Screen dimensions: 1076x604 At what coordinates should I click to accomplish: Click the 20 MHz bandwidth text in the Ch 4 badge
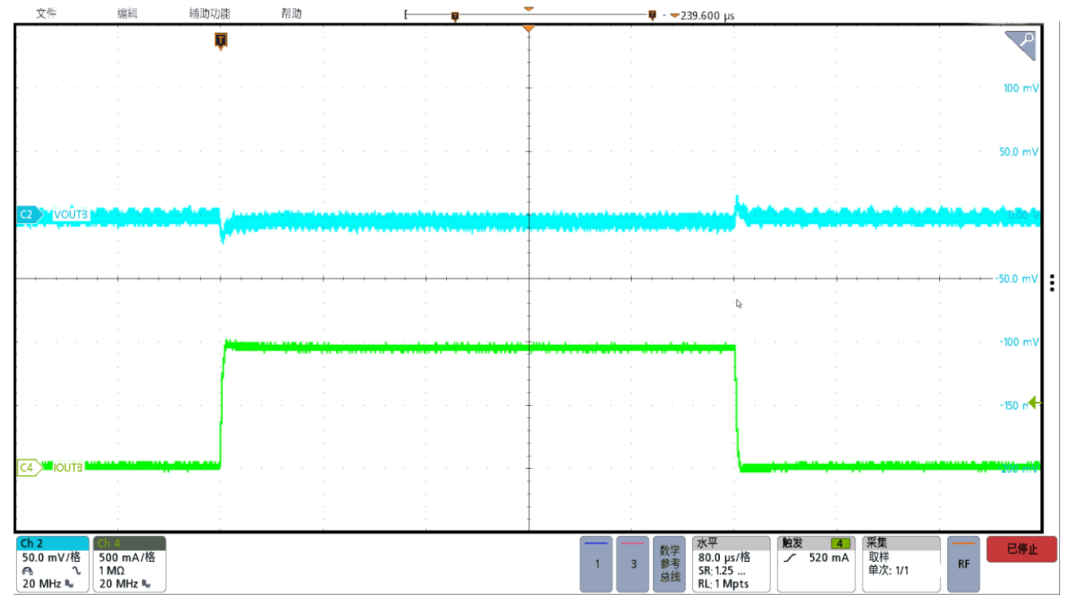pos(118,583)
